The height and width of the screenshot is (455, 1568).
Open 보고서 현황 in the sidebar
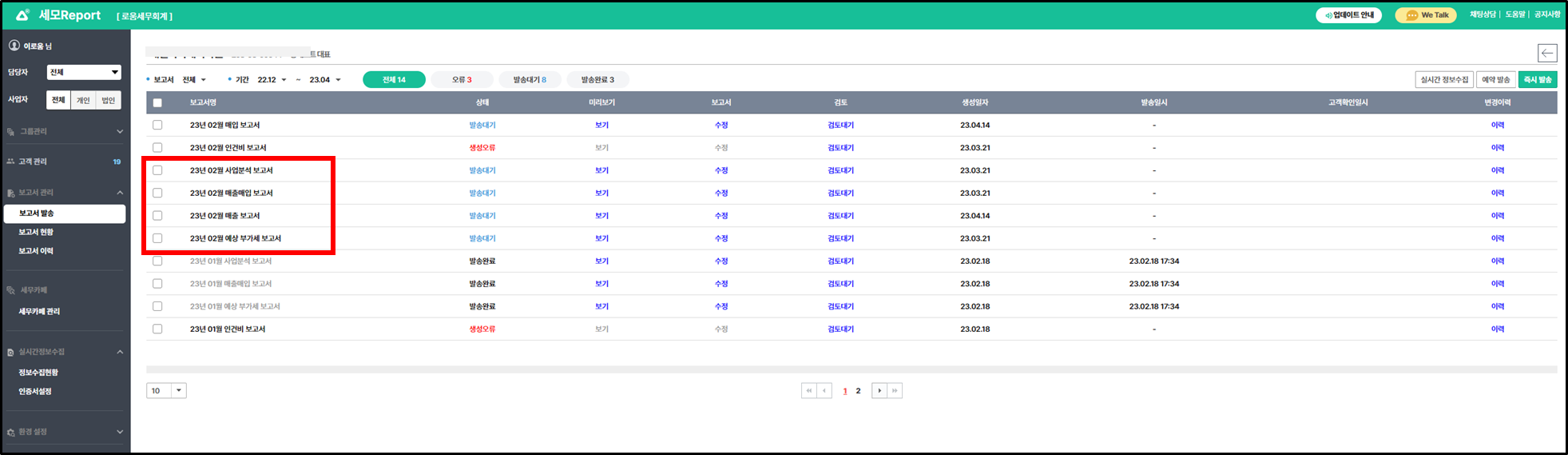(x=36, y=232)
